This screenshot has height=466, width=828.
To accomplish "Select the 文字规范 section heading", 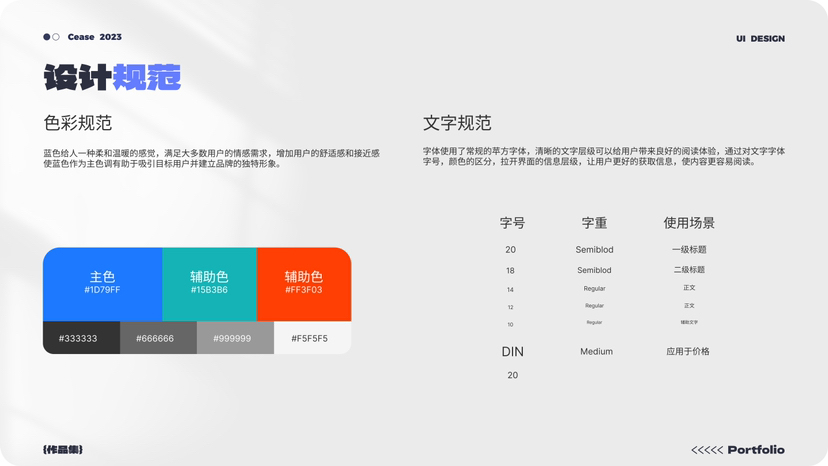I will pos(457,123).
